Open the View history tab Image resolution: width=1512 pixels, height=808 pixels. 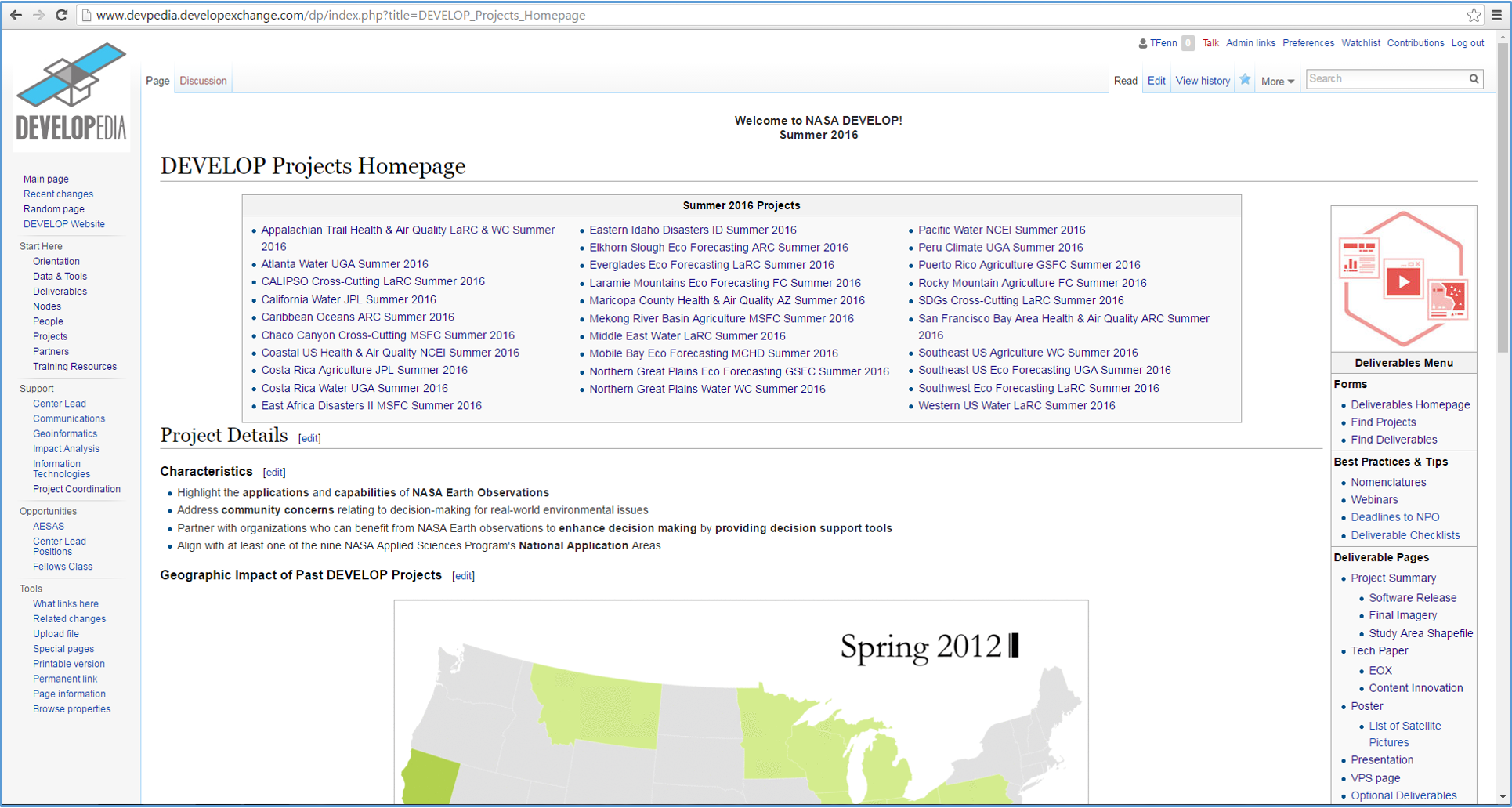click(x=1203, y=81)
